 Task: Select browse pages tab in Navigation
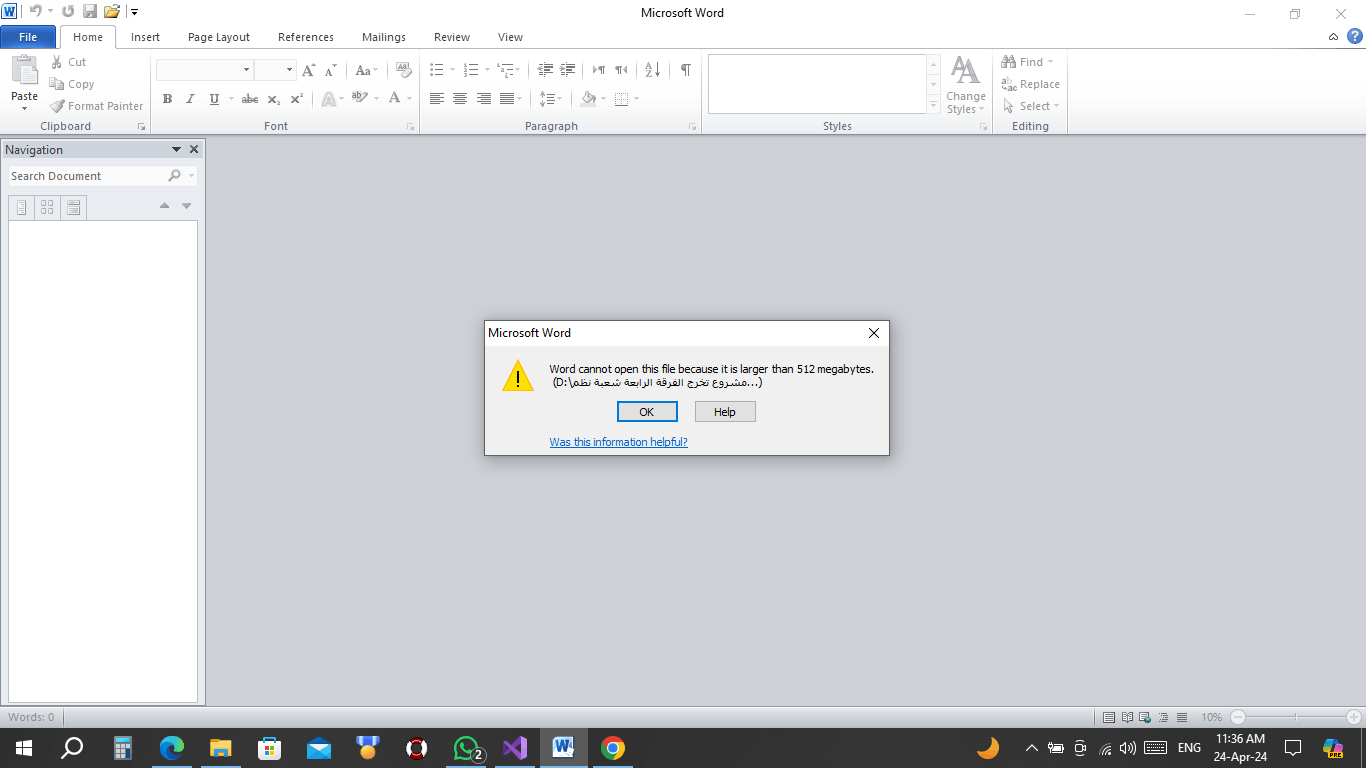47,207
